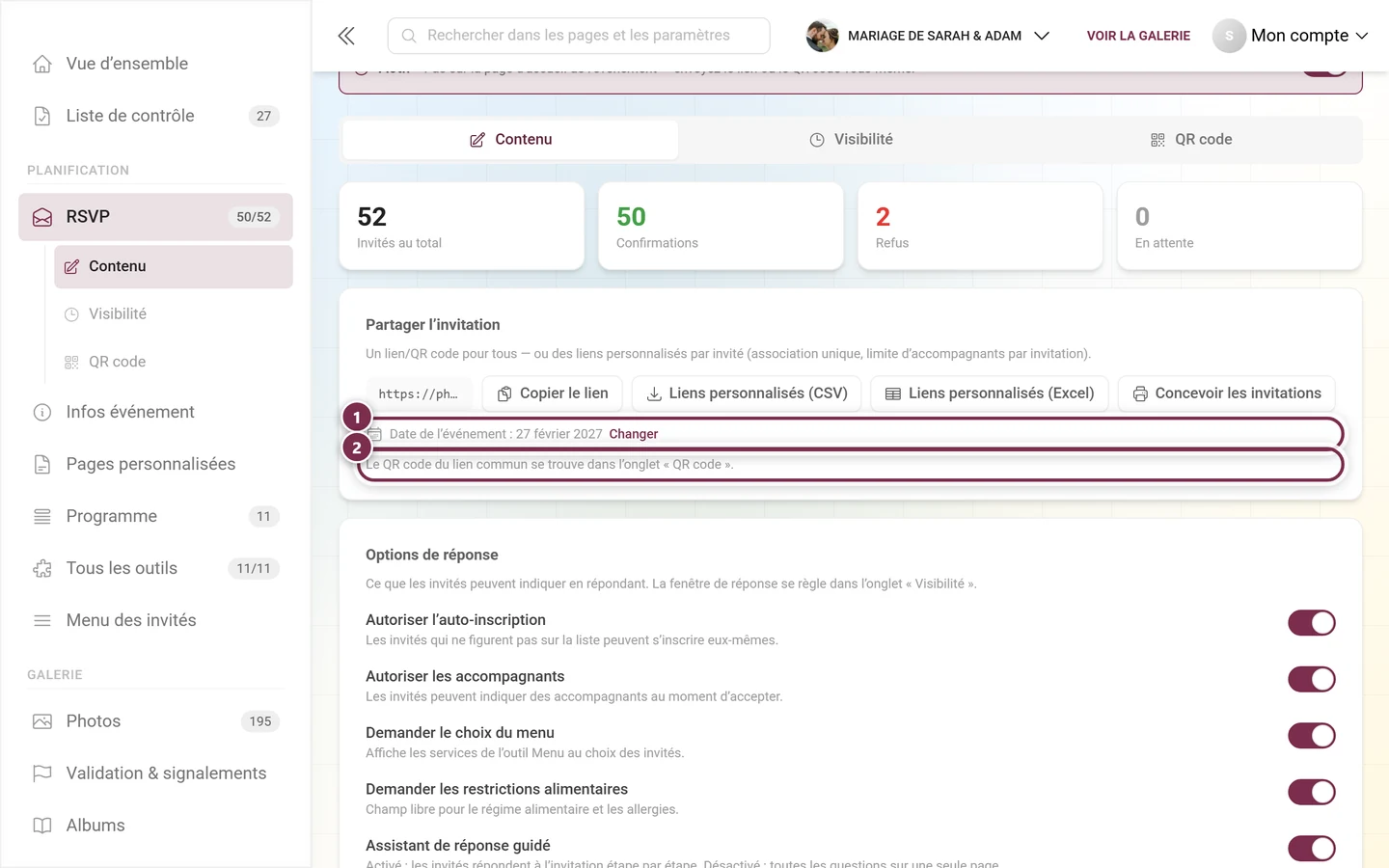Collapse the sidebar with double-chevron icon
This screenshot has height=868, width=1389.
(x=346, y=36)
